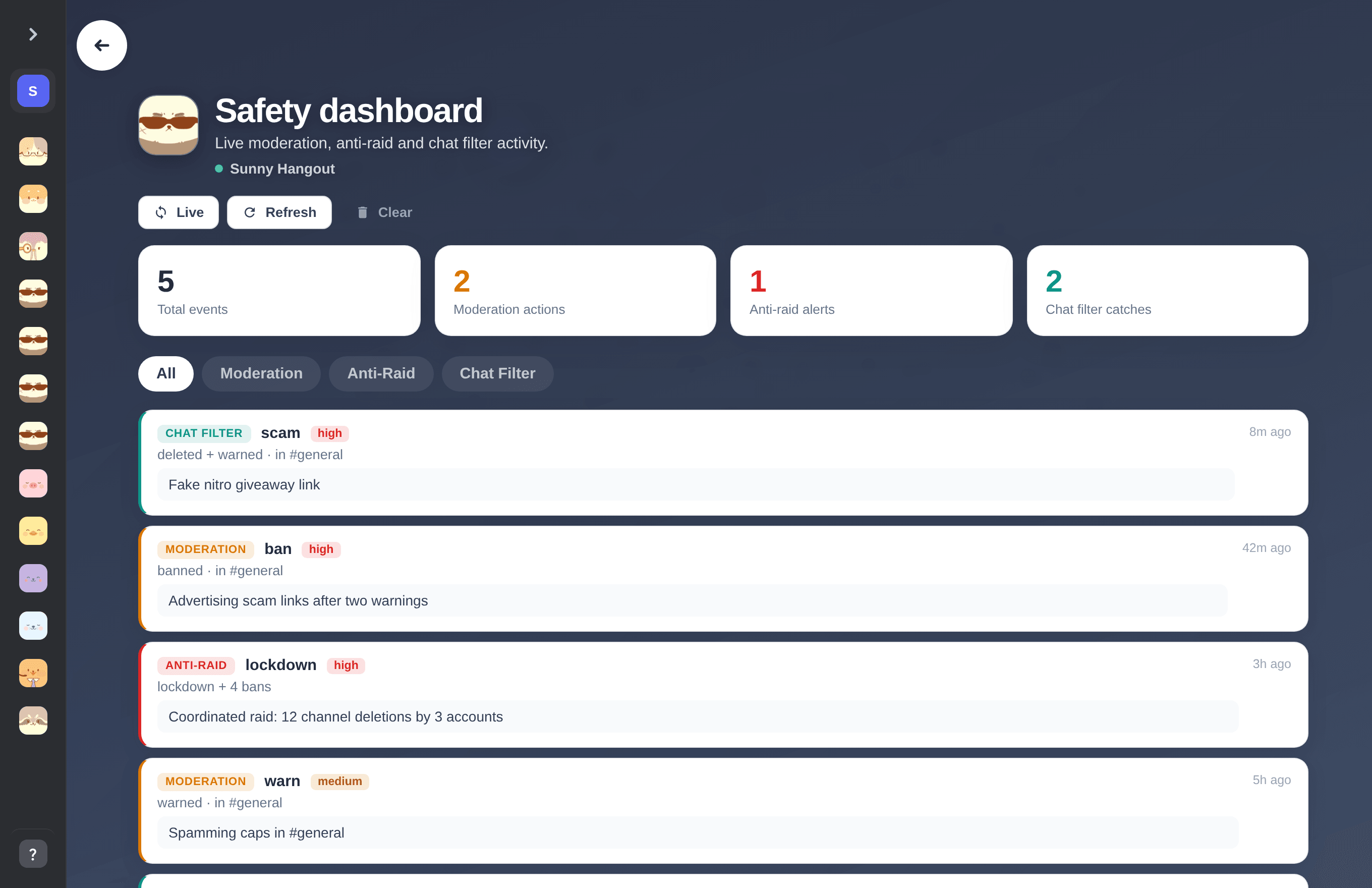This screenshot has width=1372, height=888.
Task: Click the MODERATION tag on warn event
Action: 205,782
